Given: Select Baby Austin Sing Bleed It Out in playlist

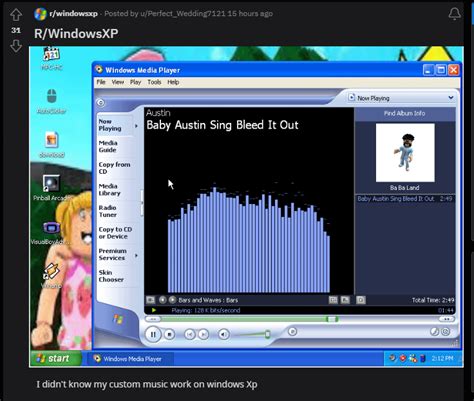Looking at the screenshot, I should (405, 199).
